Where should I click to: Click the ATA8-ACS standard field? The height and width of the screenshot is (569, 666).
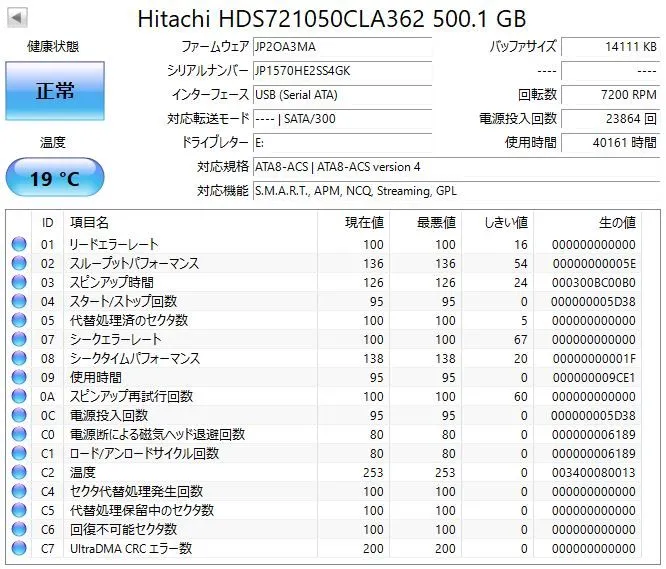coord(457,166)
